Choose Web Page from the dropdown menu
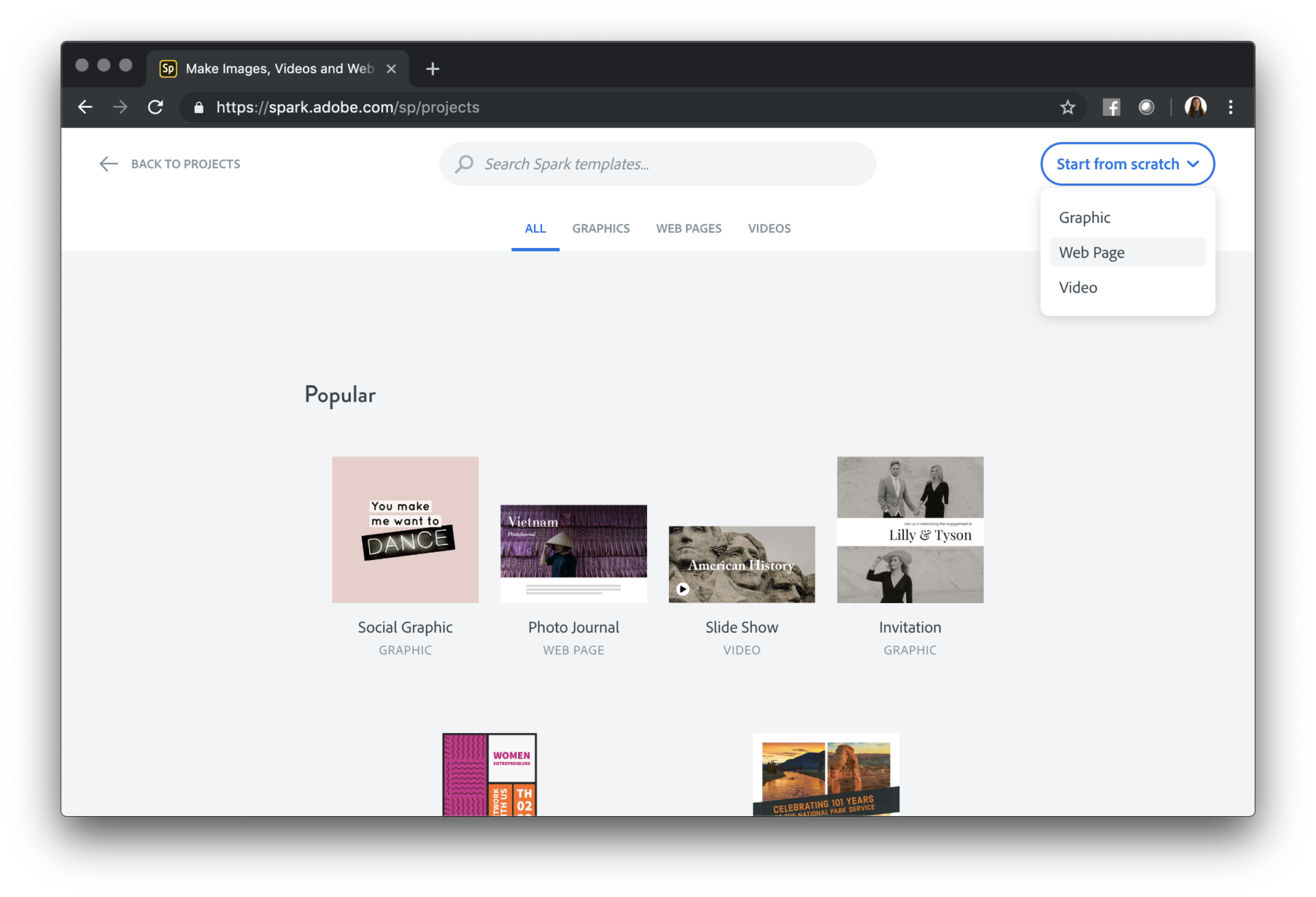The image size is (1316, 897). [x=1092, y=252]
